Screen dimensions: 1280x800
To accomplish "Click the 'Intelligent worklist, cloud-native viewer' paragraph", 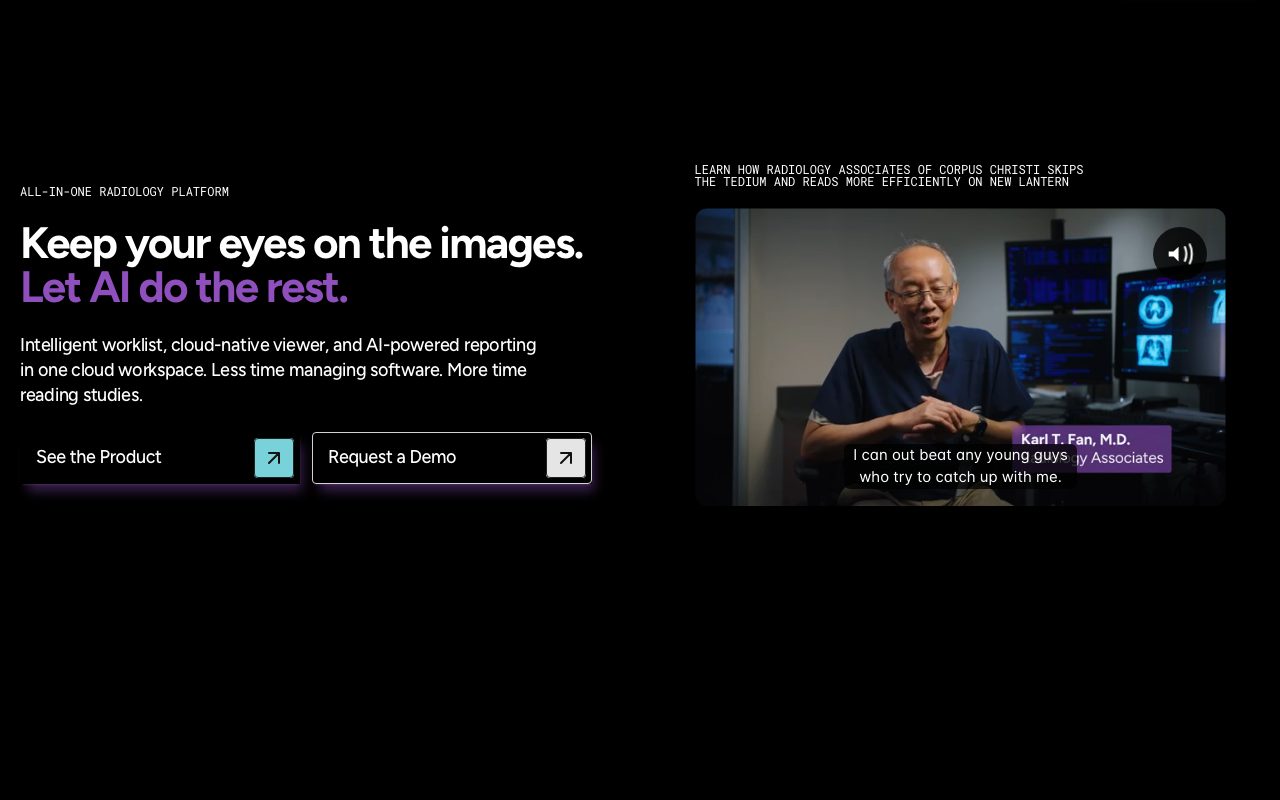I will [x=279, y=370].
